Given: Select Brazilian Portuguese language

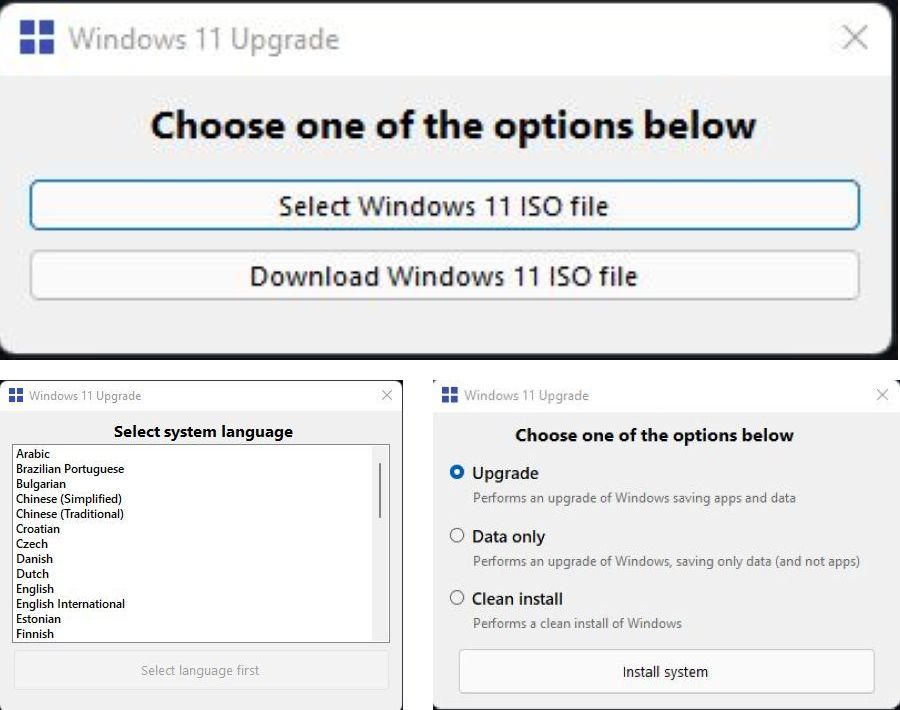Looking at the screenshot, I should (70, 469).
